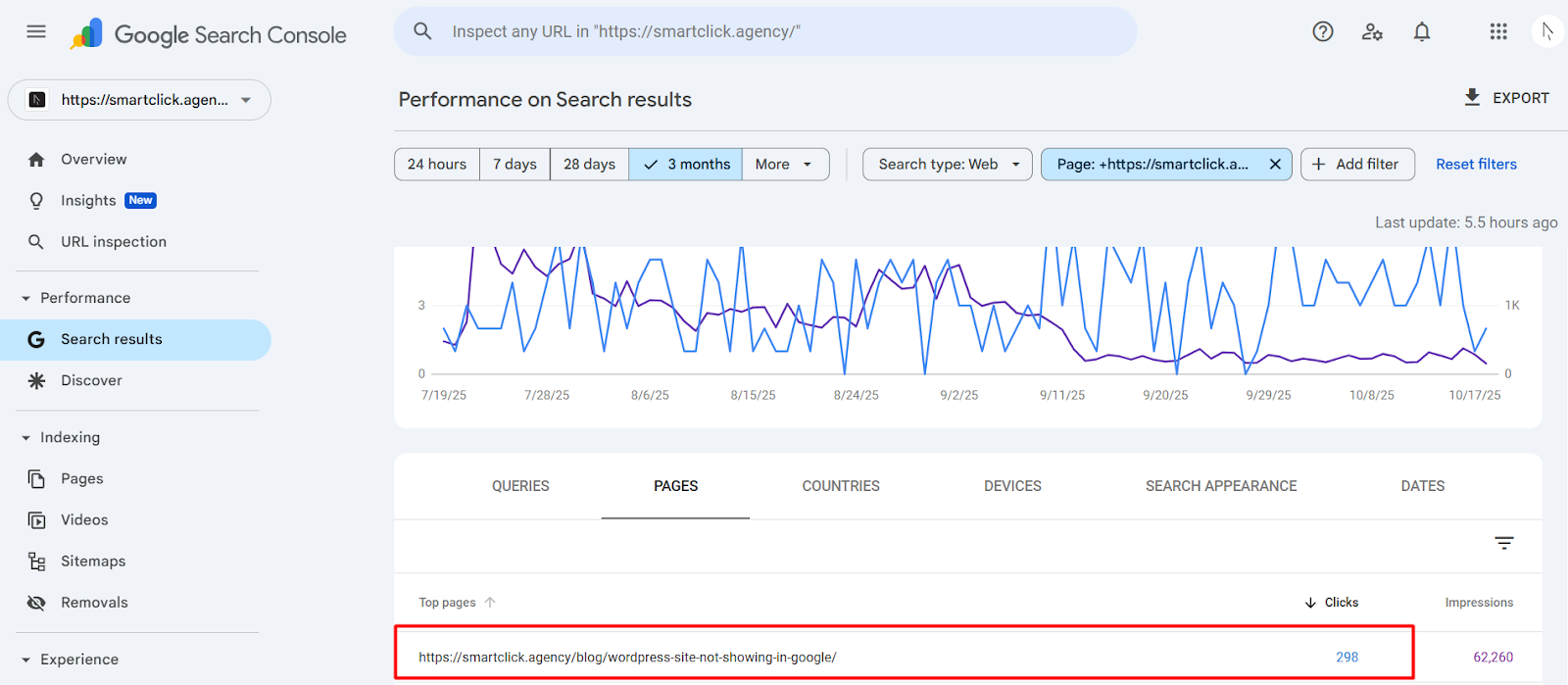
Task: Select the 7 days date range
Action: pyautogui.click(x=514, y=165)
